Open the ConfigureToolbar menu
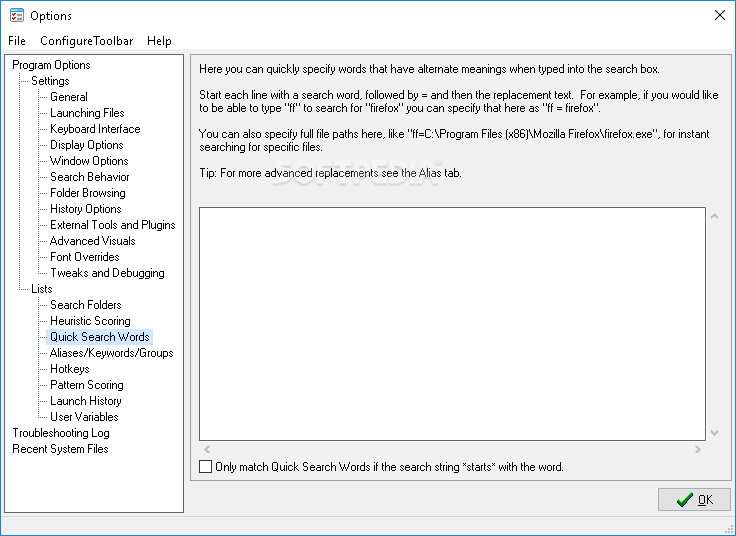This screenshot has width=736, height=536. coord(86,41)
